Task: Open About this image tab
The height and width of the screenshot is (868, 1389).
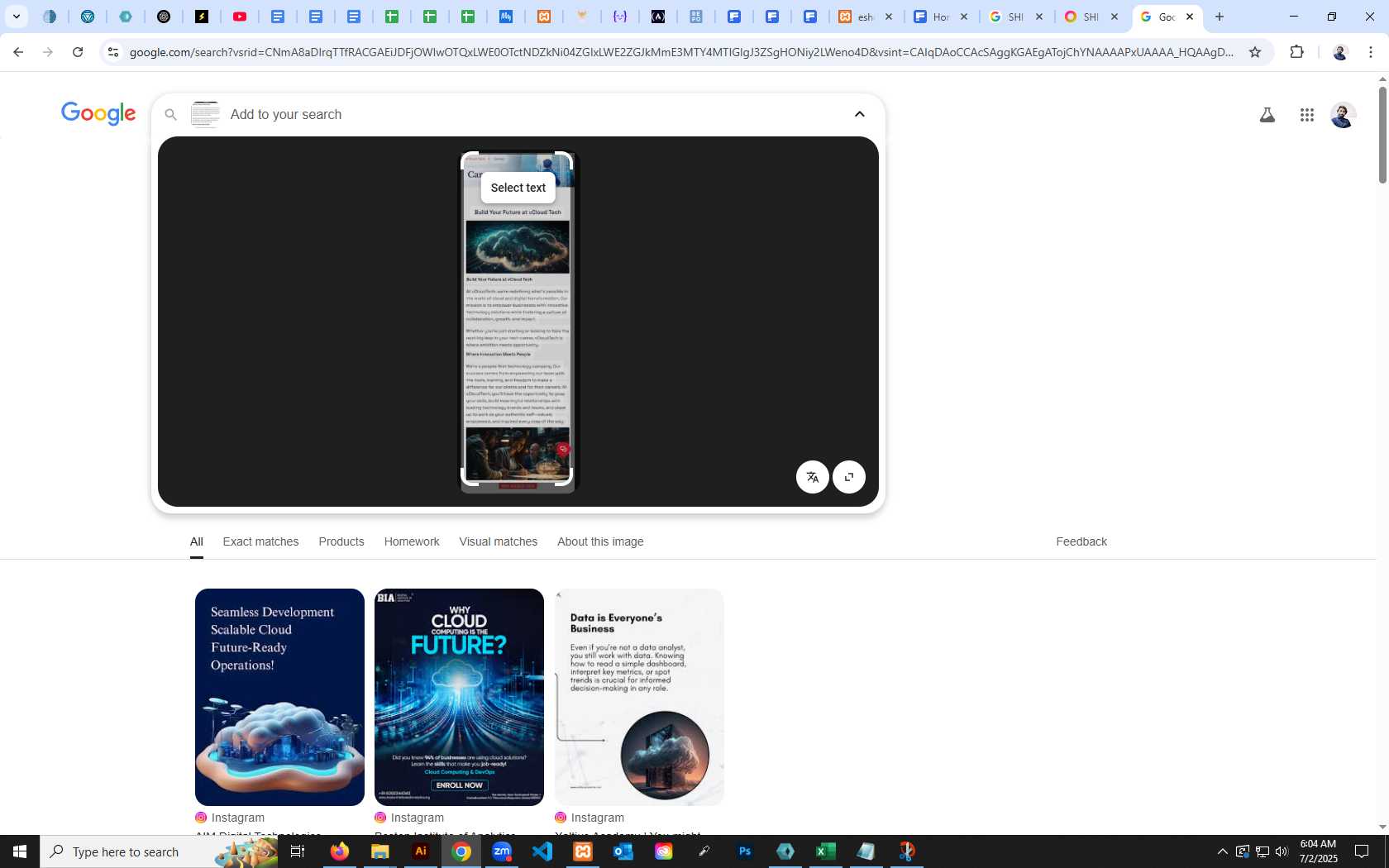Action: click(600, 541)
